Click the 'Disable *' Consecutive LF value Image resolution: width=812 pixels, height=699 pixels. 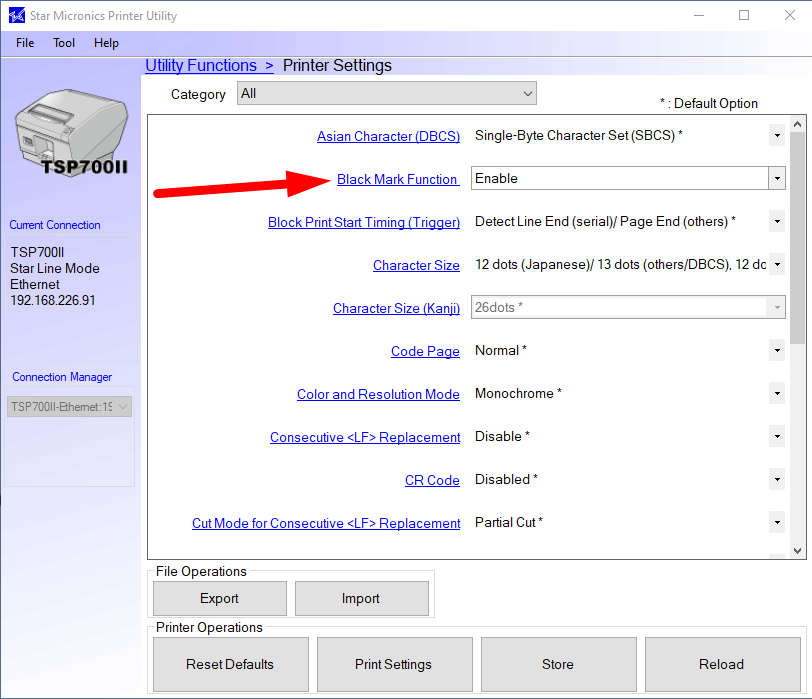pyautogui.click(x=502, y=436)
